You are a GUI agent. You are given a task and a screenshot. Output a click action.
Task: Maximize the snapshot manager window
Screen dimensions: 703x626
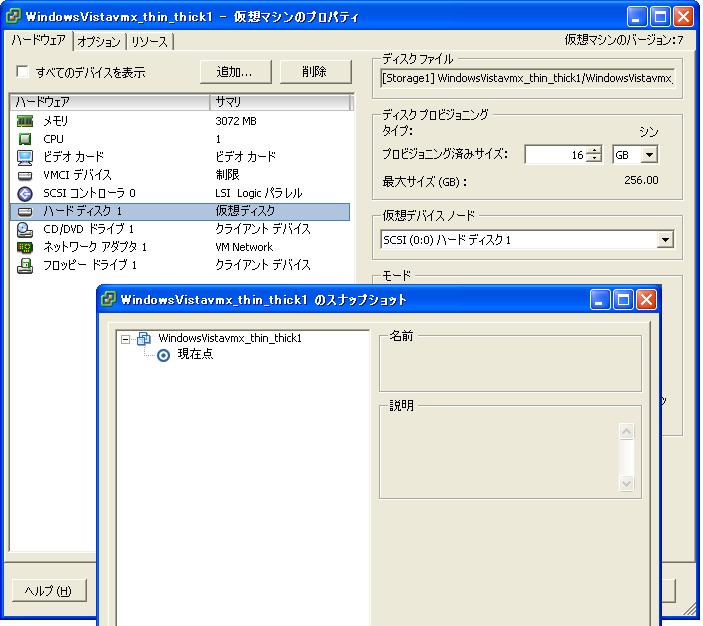[623, 300]
